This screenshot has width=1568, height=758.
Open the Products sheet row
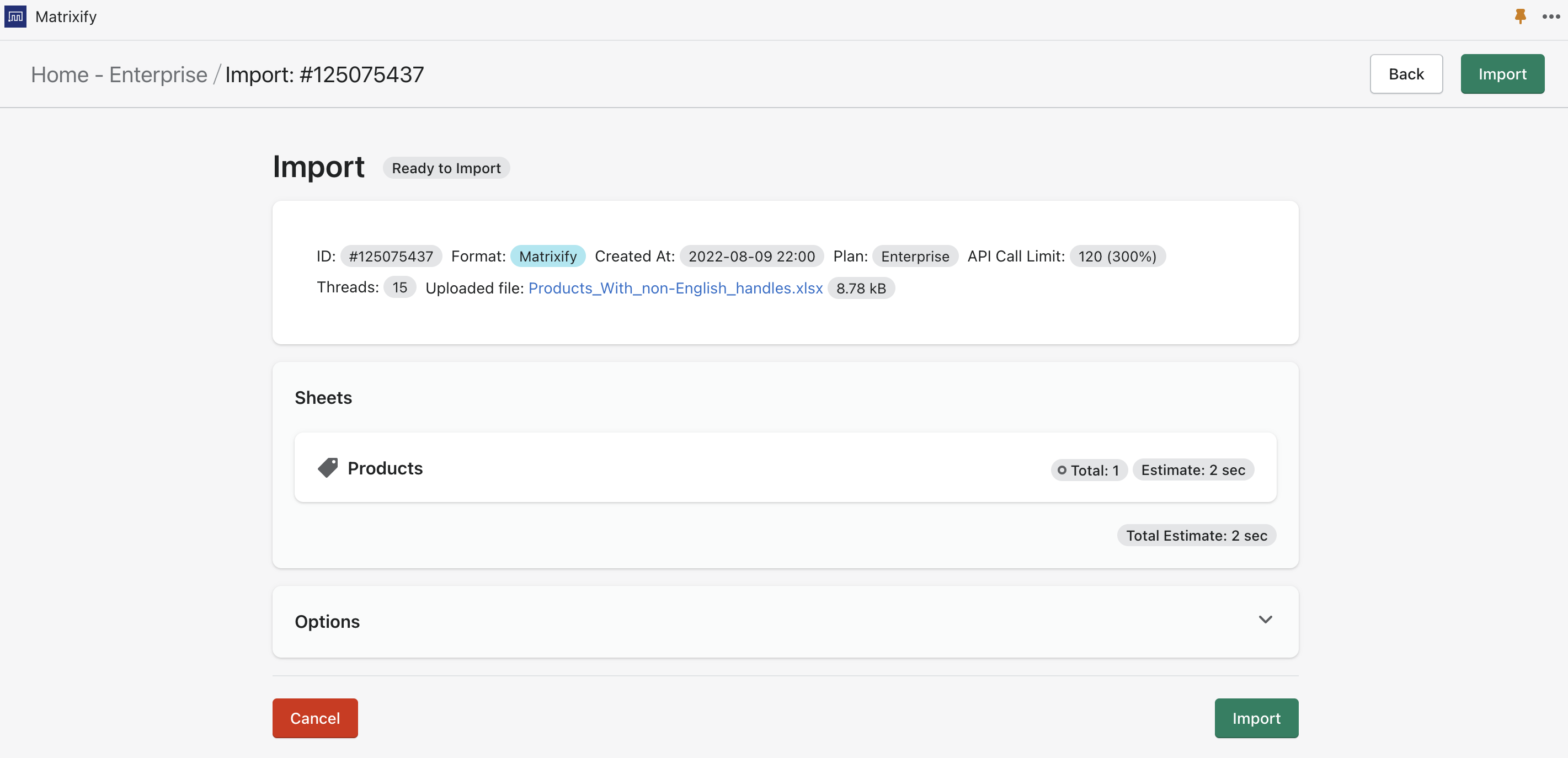385,468
